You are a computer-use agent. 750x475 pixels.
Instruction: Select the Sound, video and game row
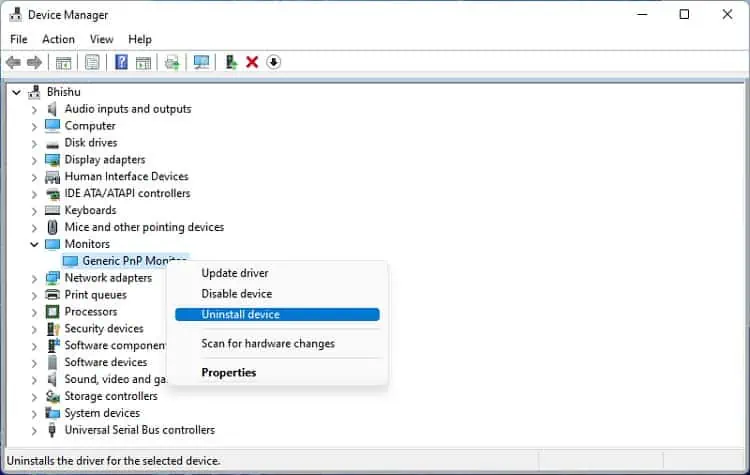pyautogui.click(x=115, y=379)
